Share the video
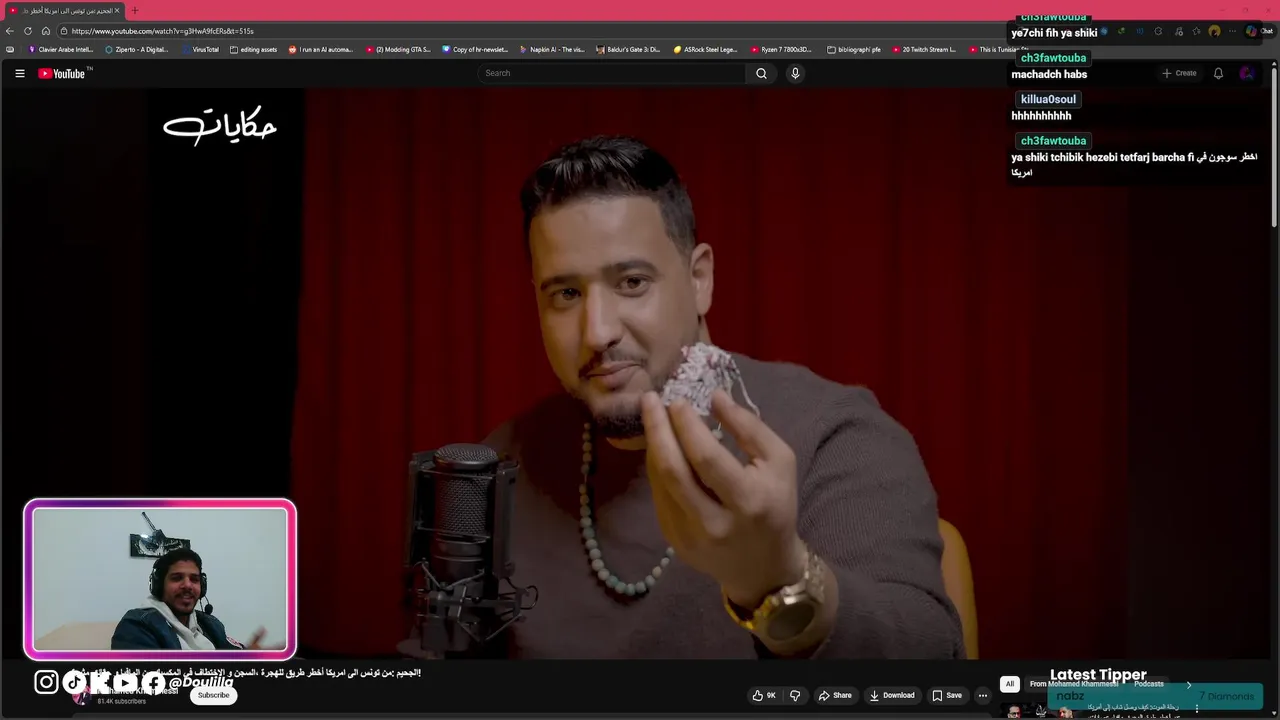The width and height of the screenshot is (1280, 720). [835, 695]
